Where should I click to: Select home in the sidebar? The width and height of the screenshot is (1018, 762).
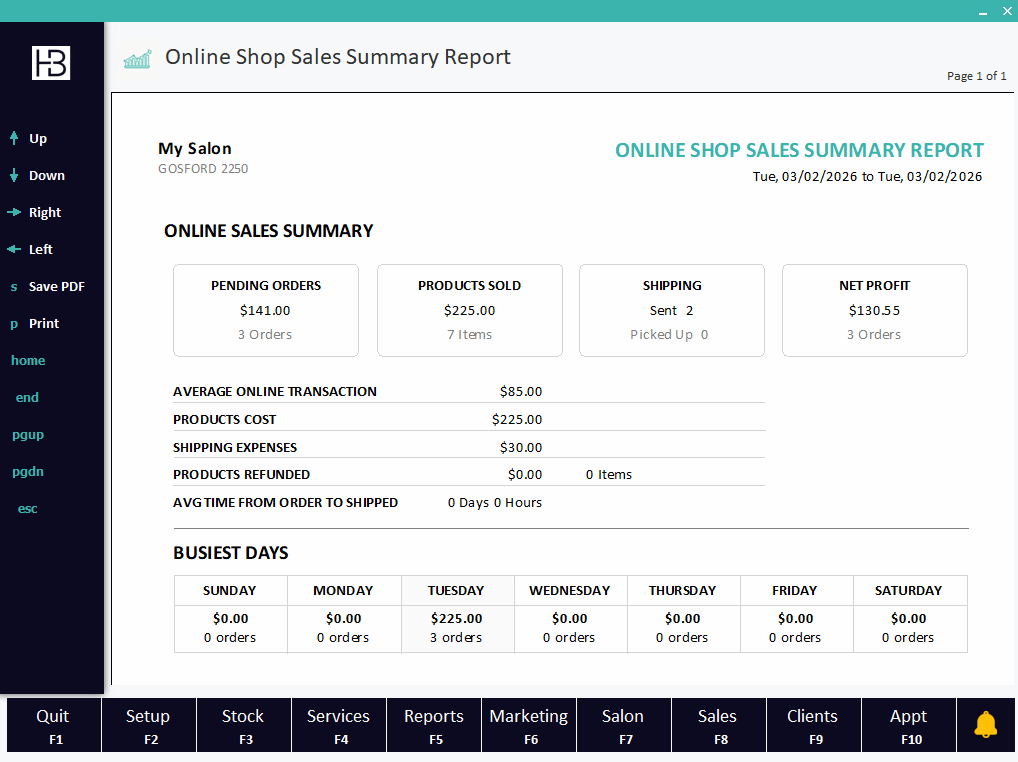click(28, 360)
